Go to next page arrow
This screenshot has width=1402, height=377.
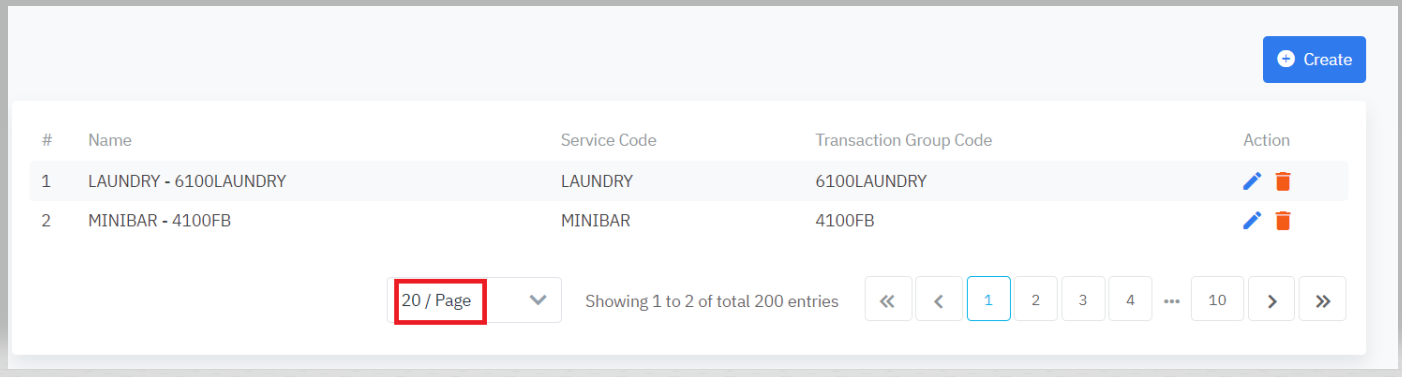[x=1272, y=299]
